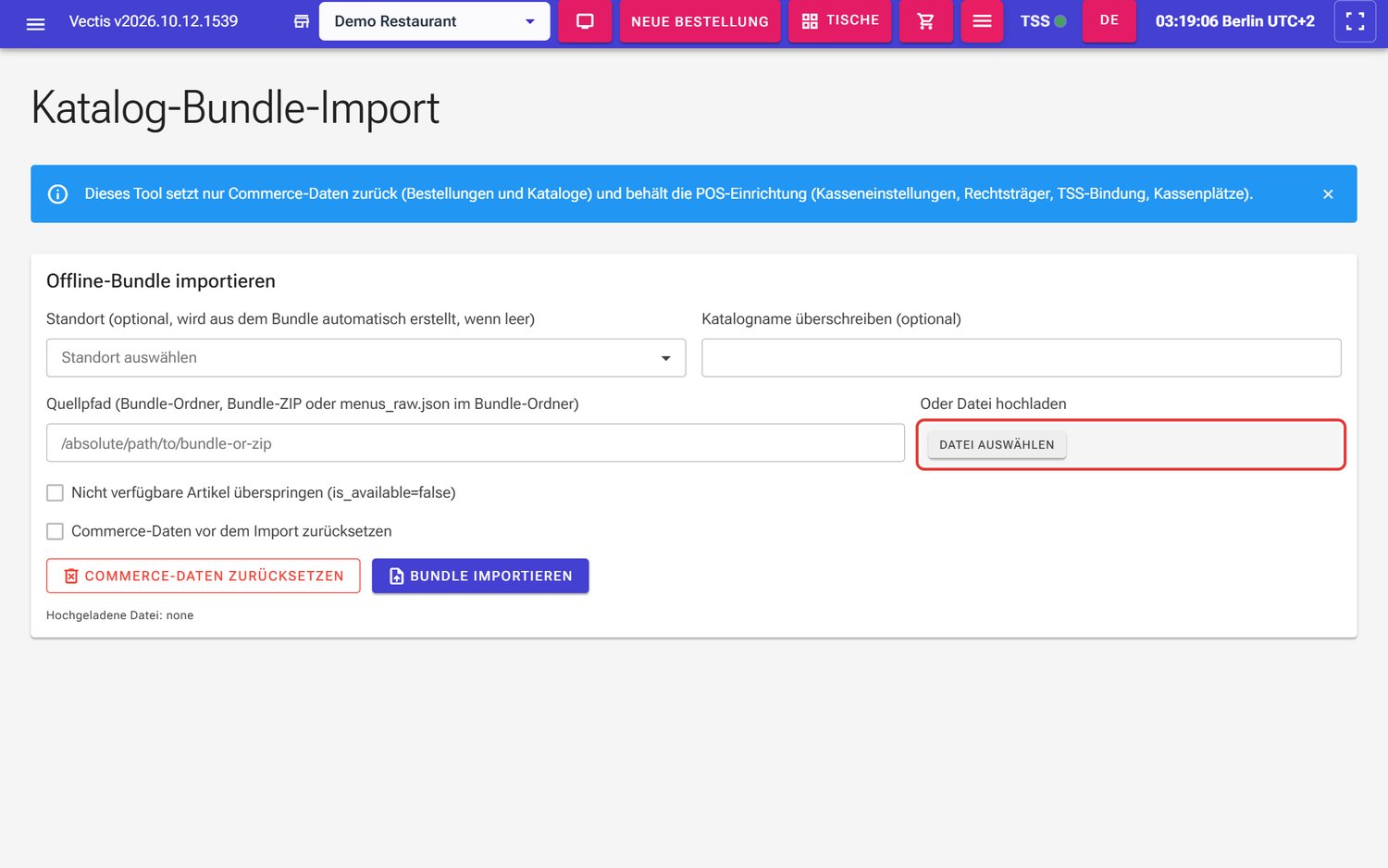
Task: Open the shopping cart
Action: 925,21
